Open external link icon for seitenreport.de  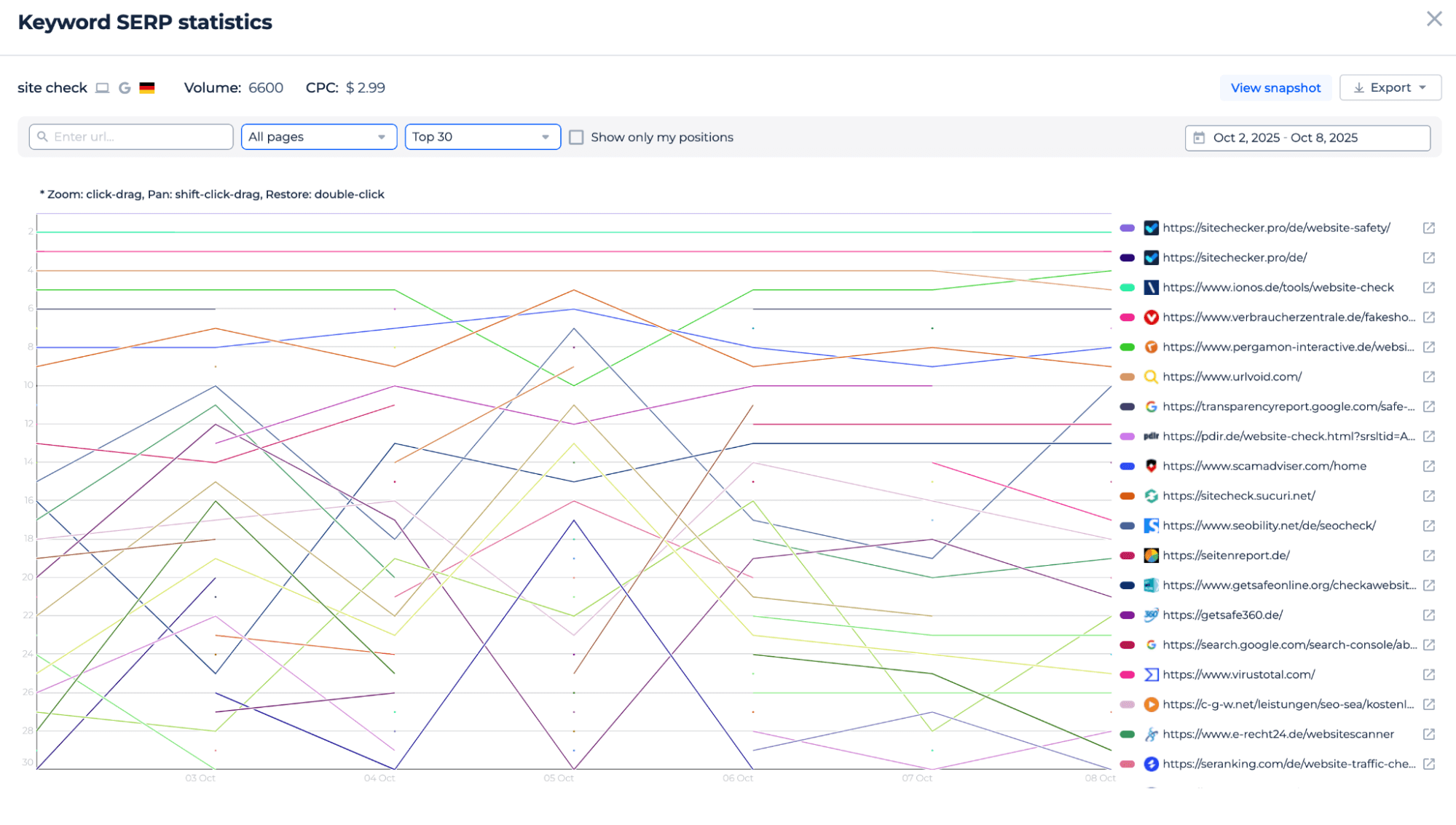click(x=1428, y=556)
